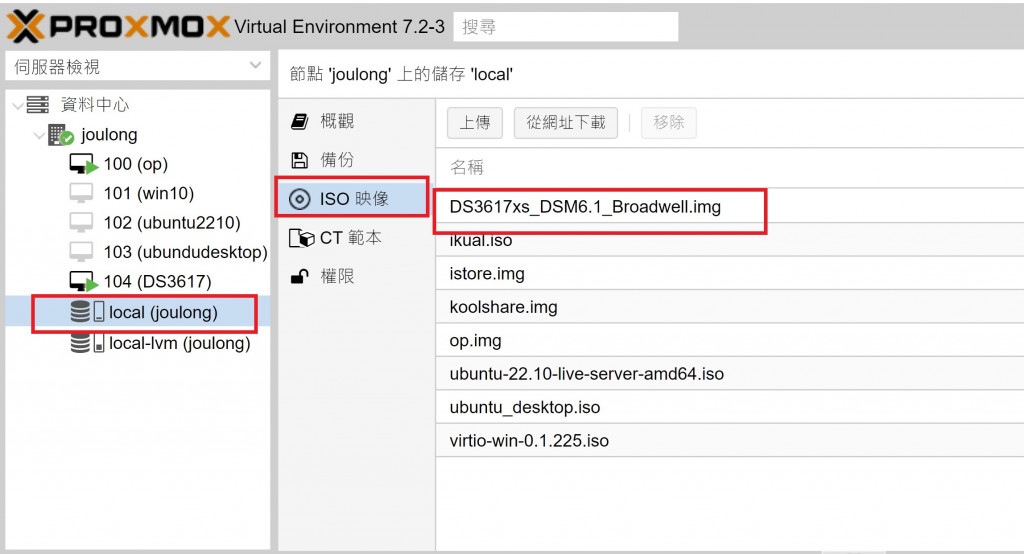Select VM 103 (ubundudesktop)
Screen dimensions: 1024x554
click(x=185, y=252)
